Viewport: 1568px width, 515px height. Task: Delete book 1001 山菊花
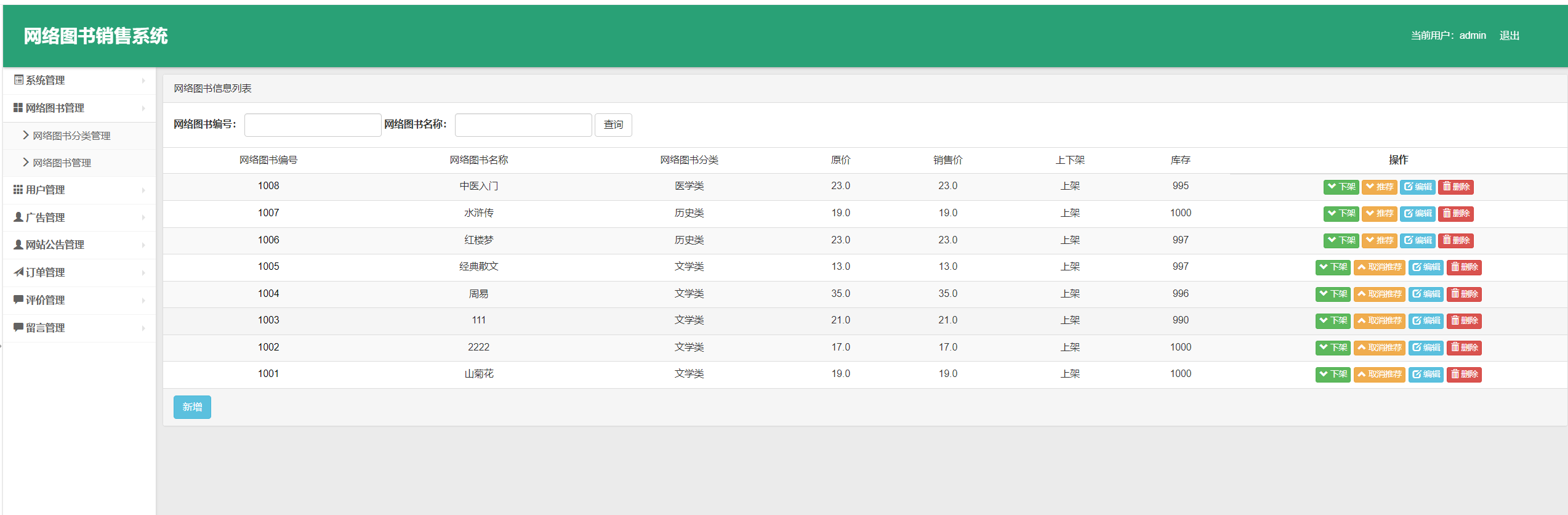click(1464, 375)
